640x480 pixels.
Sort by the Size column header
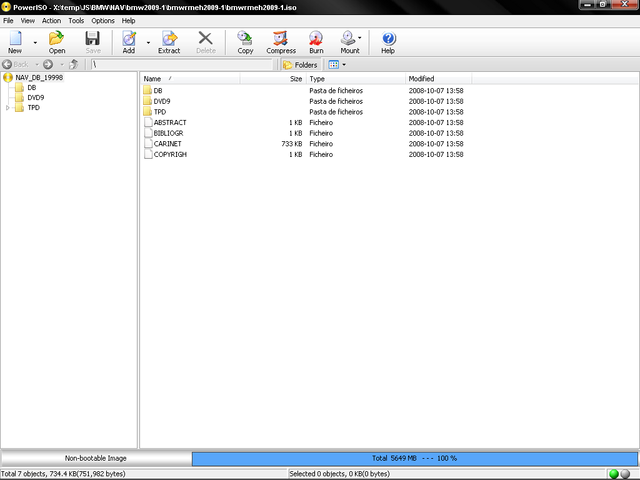point(273,79)
